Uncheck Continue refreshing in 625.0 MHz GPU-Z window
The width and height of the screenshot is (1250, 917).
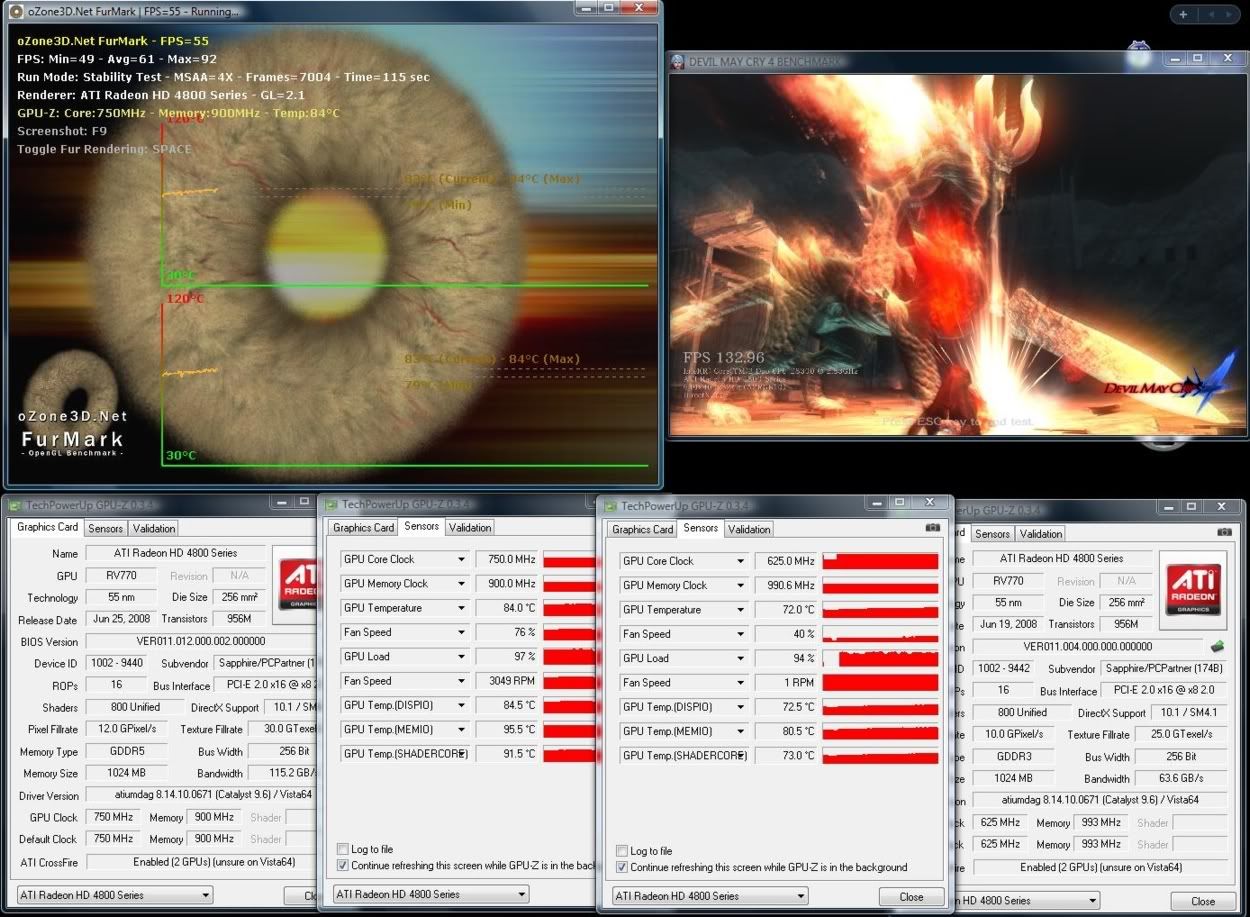pyautogui.click(x=622, y=867)
